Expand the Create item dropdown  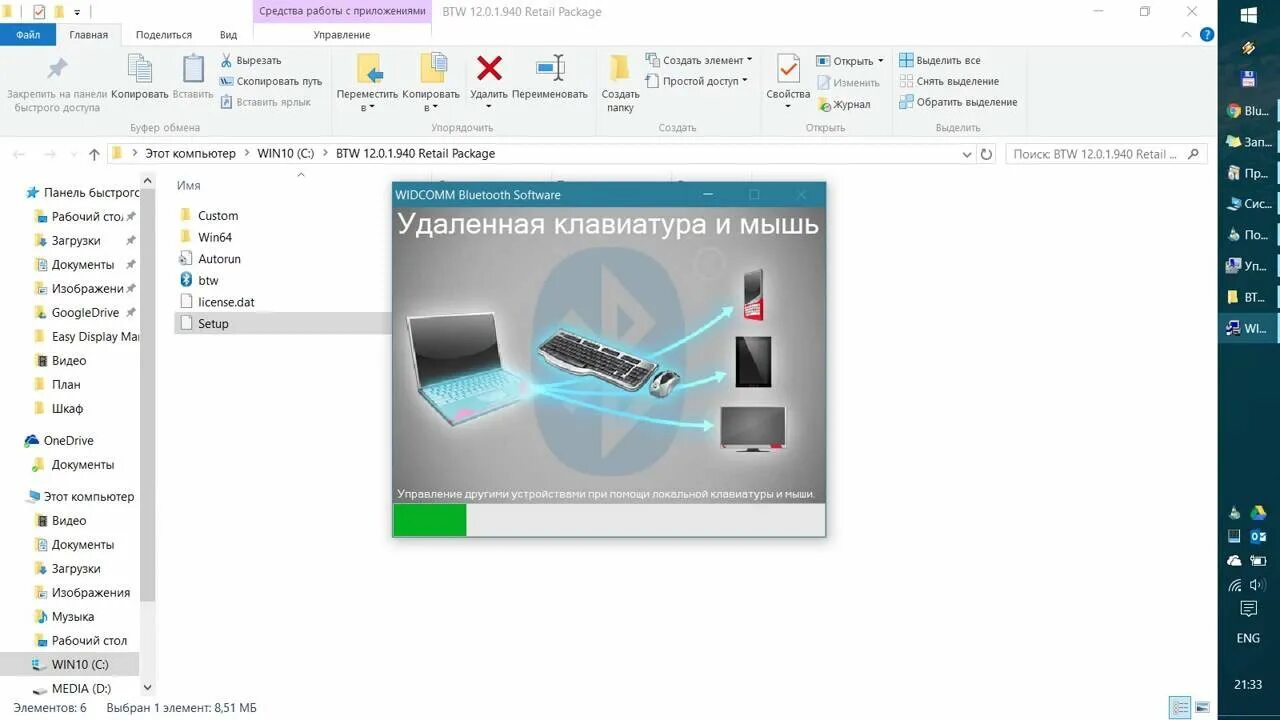pos(749,60)
